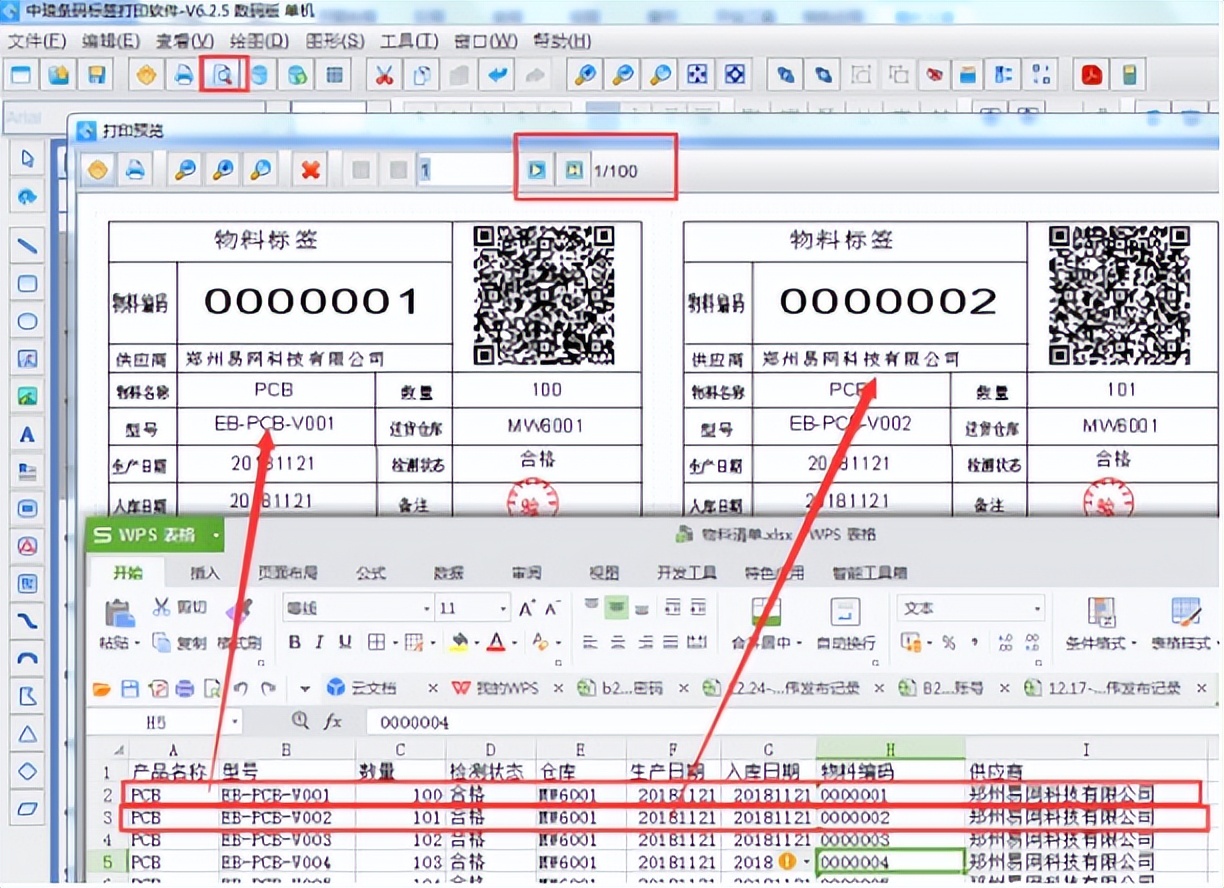Select the ellipse drawing tool
The height and width of the screenshot is (888, 1224).
coord(27,321)
